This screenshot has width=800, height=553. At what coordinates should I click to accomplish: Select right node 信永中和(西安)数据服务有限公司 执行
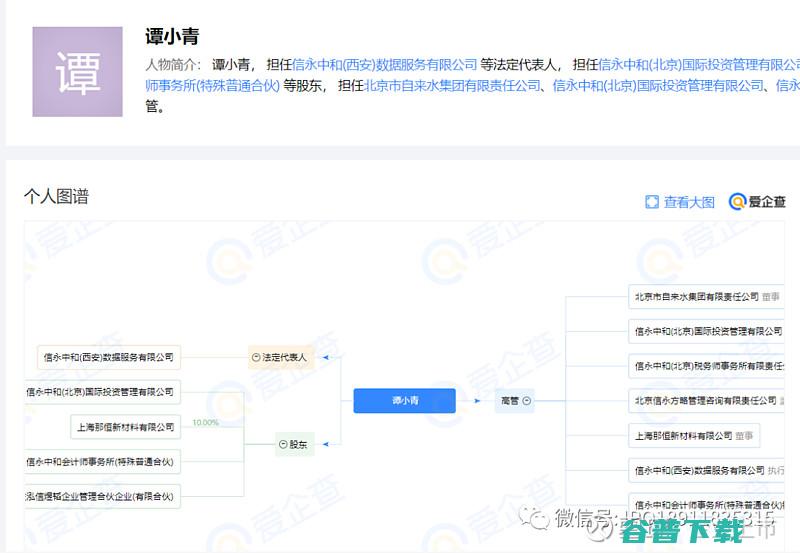pyautogui.click(x=706, y=470)
